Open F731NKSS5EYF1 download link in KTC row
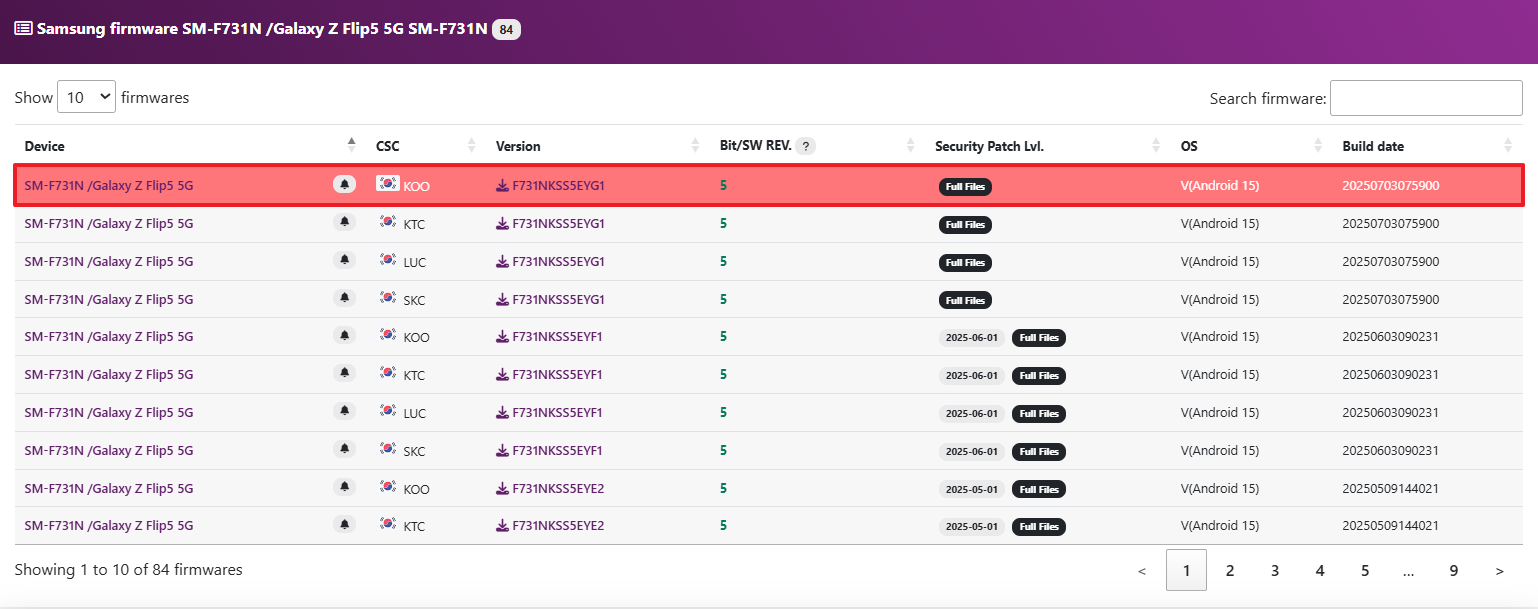 pos(549,374)
